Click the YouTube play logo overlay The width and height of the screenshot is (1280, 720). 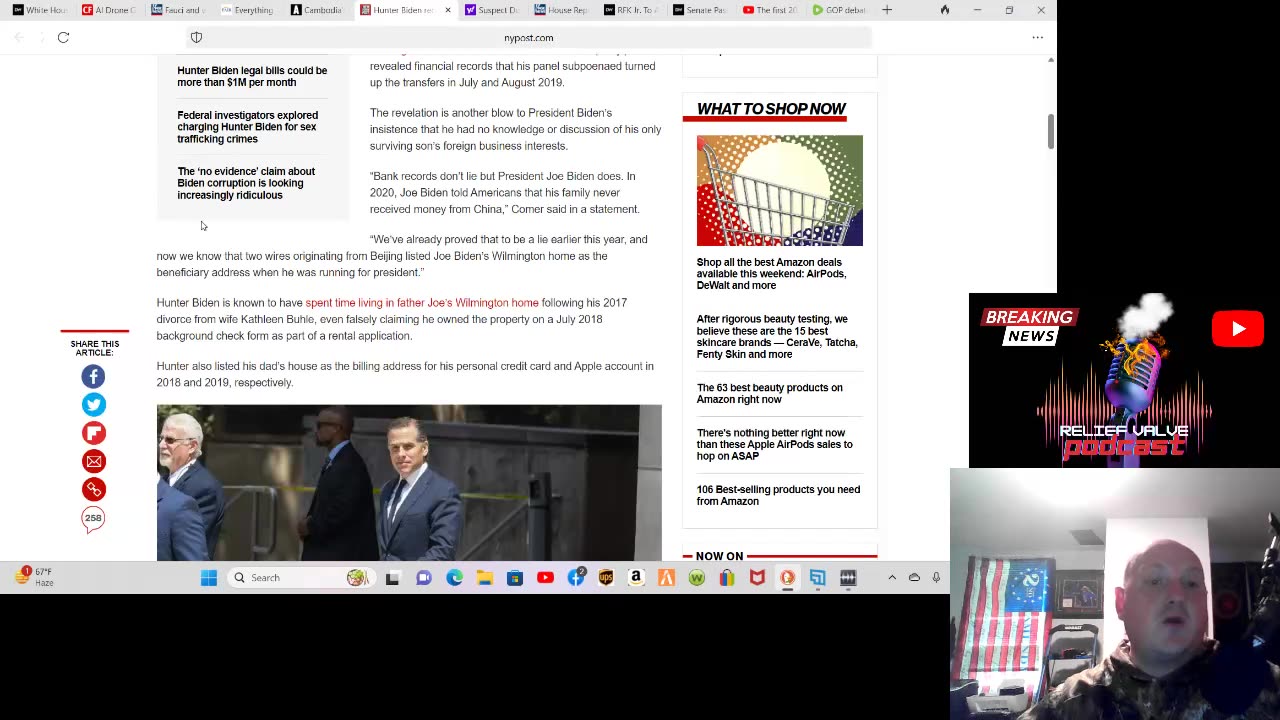pos(1238,329)
